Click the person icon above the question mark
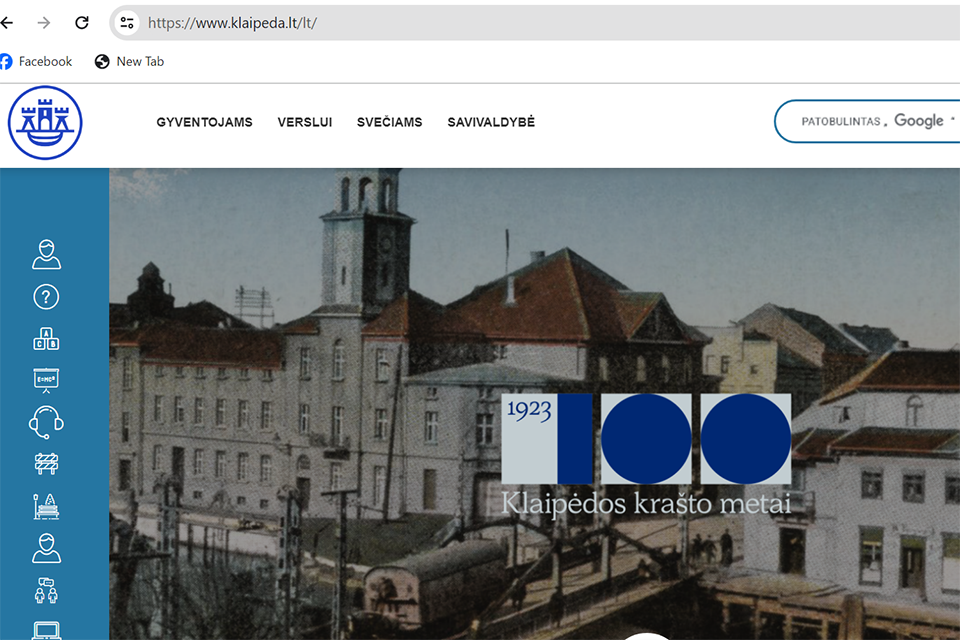 click(x=46, y=255)
